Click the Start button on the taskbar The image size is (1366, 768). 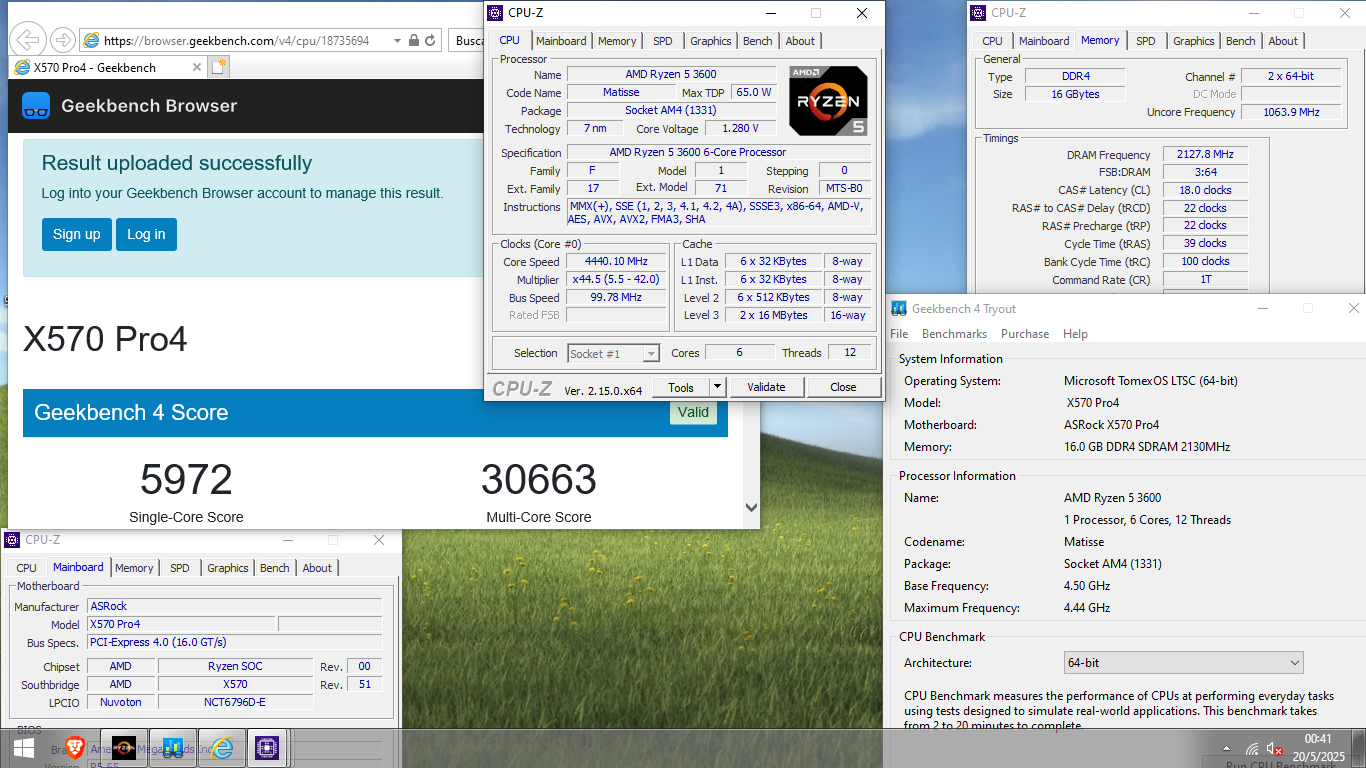[23, 748]
